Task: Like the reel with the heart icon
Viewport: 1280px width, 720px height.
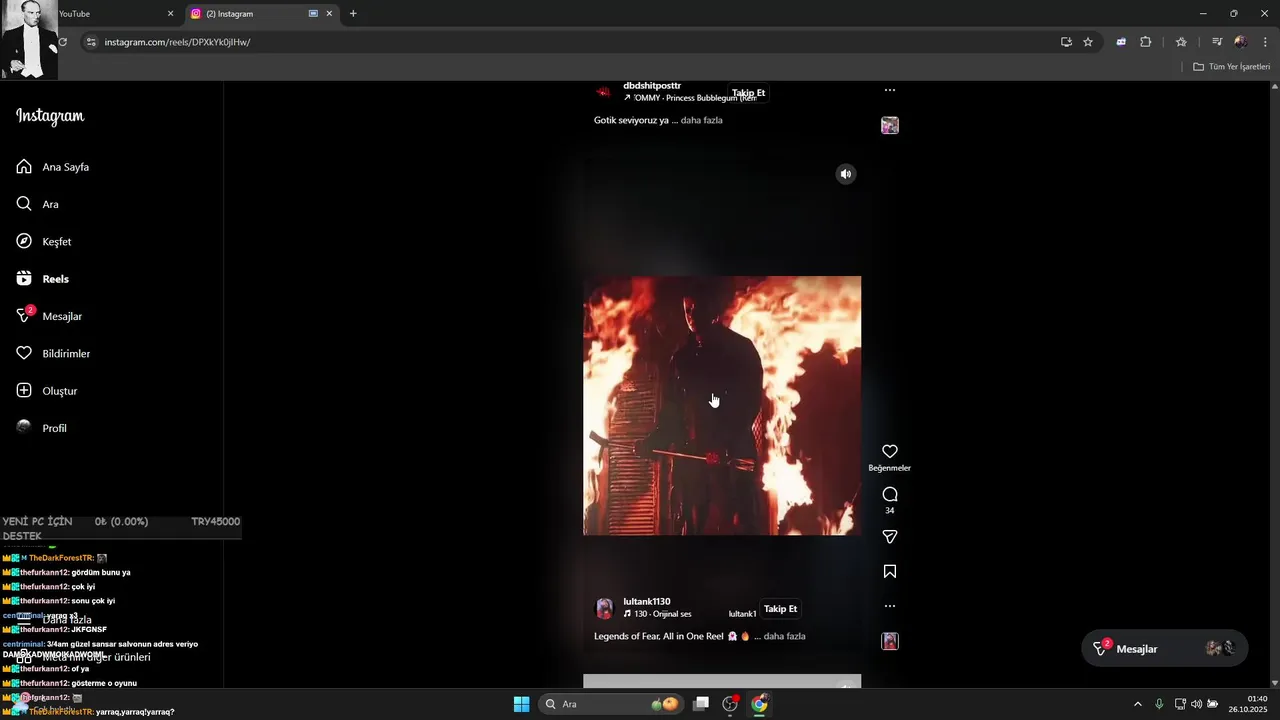Action: click(890, 452)
